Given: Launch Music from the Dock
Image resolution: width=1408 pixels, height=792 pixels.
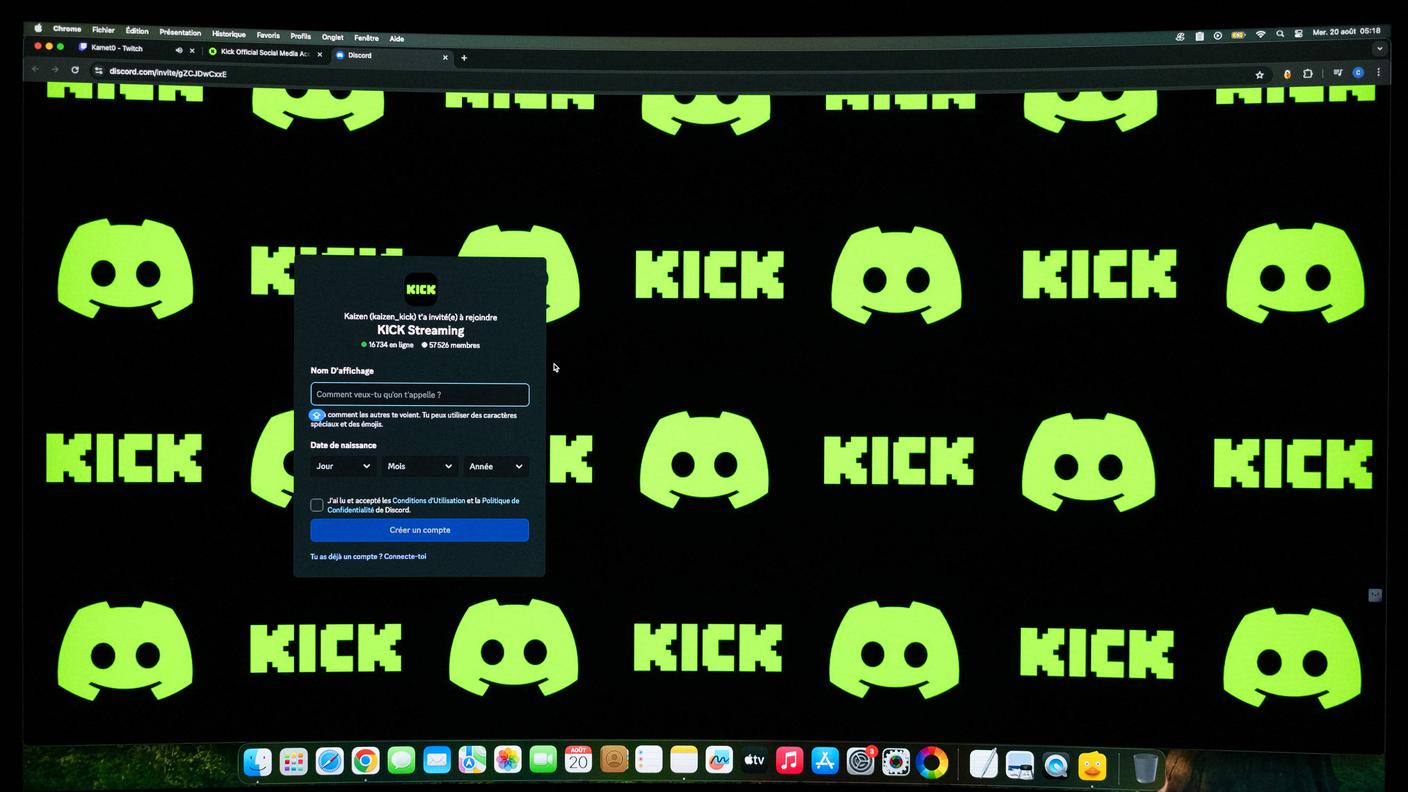Looking at the screenshot, I should 790,761.
